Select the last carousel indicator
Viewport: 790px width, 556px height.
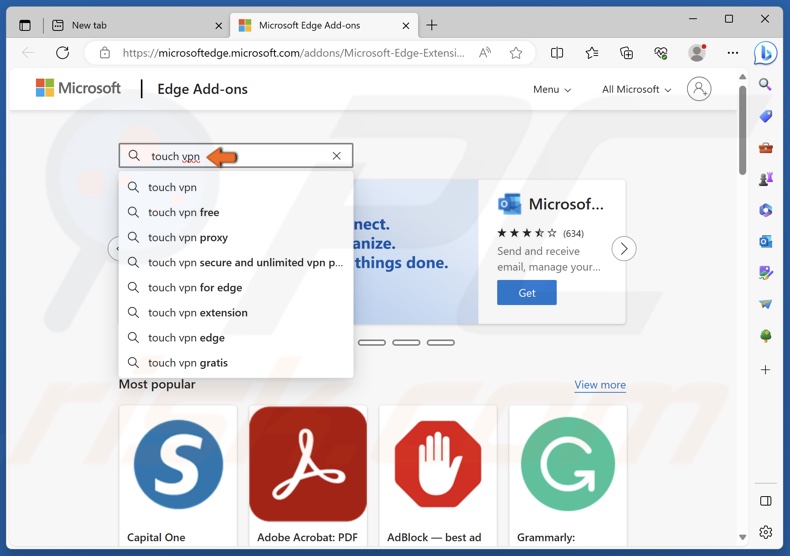(x=440, y=342)
